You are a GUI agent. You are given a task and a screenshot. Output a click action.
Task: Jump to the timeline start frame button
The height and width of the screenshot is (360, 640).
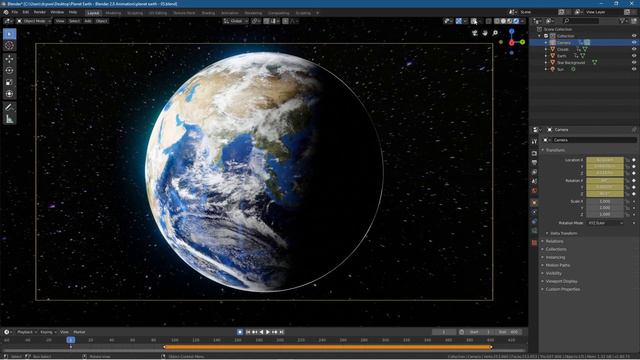tap(248, 332)
